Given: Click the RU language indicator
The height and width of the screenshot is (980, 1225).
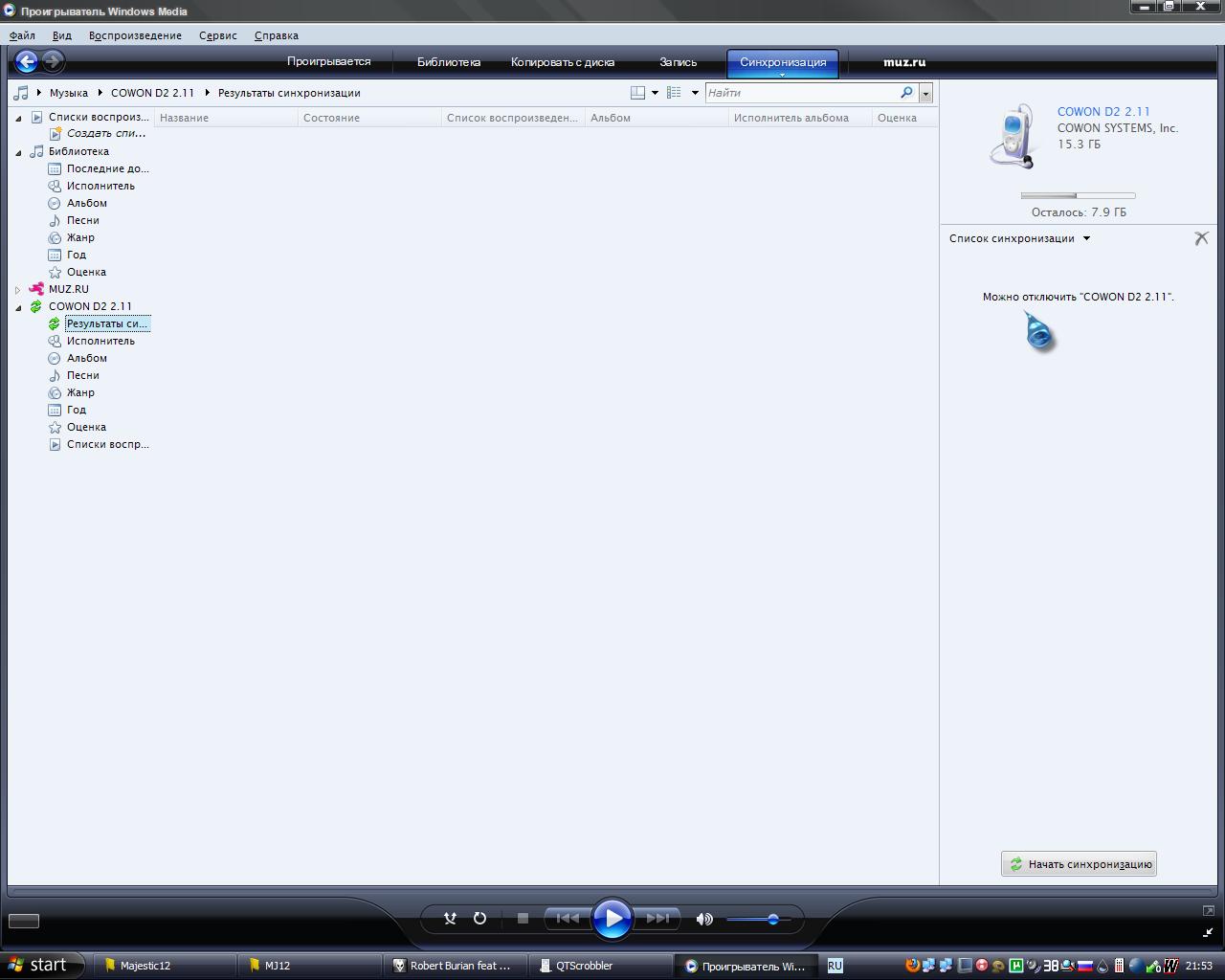Looking at the screenshot, I should tap(835, 966).
